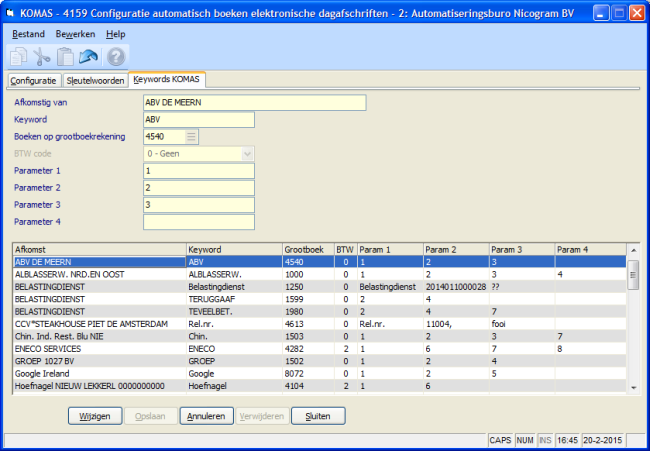Select the CCV*STEAKHOUSE PIET DE AMSTERDAM row
Viewport: 650px width, 451px height.
coord(319,324)
